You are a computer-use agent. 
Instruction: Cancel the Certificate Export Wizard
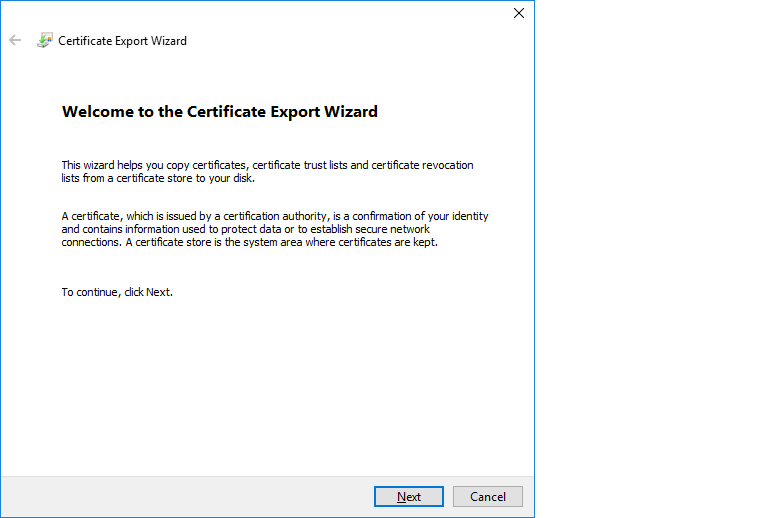point(488,497)
